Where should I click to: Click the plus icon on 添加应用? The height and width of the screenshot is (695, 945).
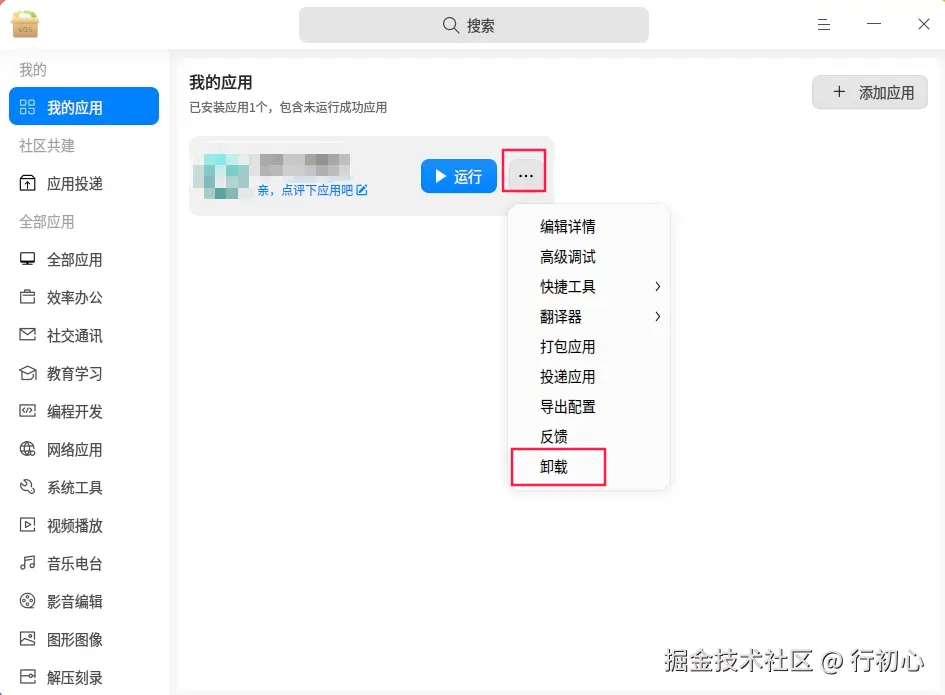click(x=839, y=92)
